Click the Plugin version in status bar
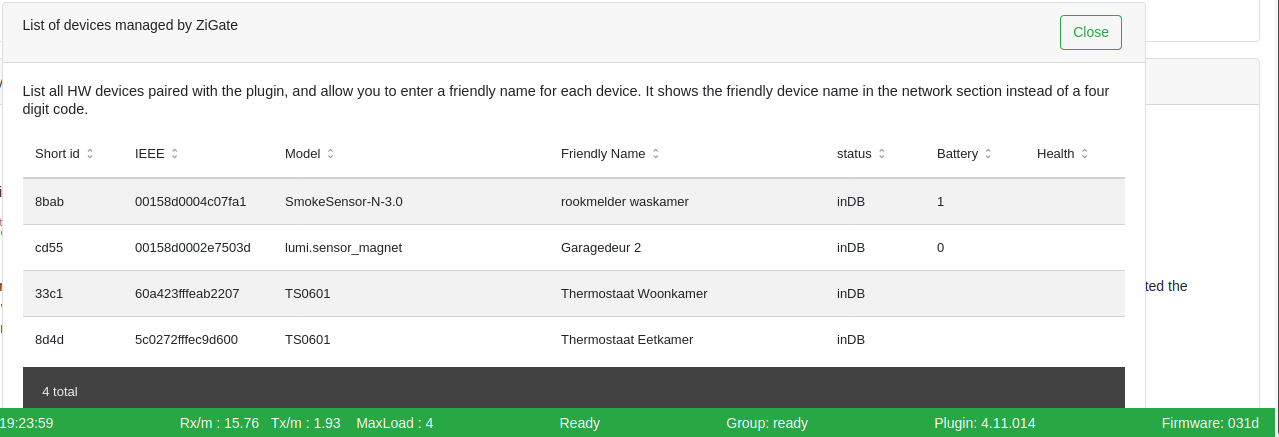Viewport: 1279px width, 437px height. coord(984,423)
